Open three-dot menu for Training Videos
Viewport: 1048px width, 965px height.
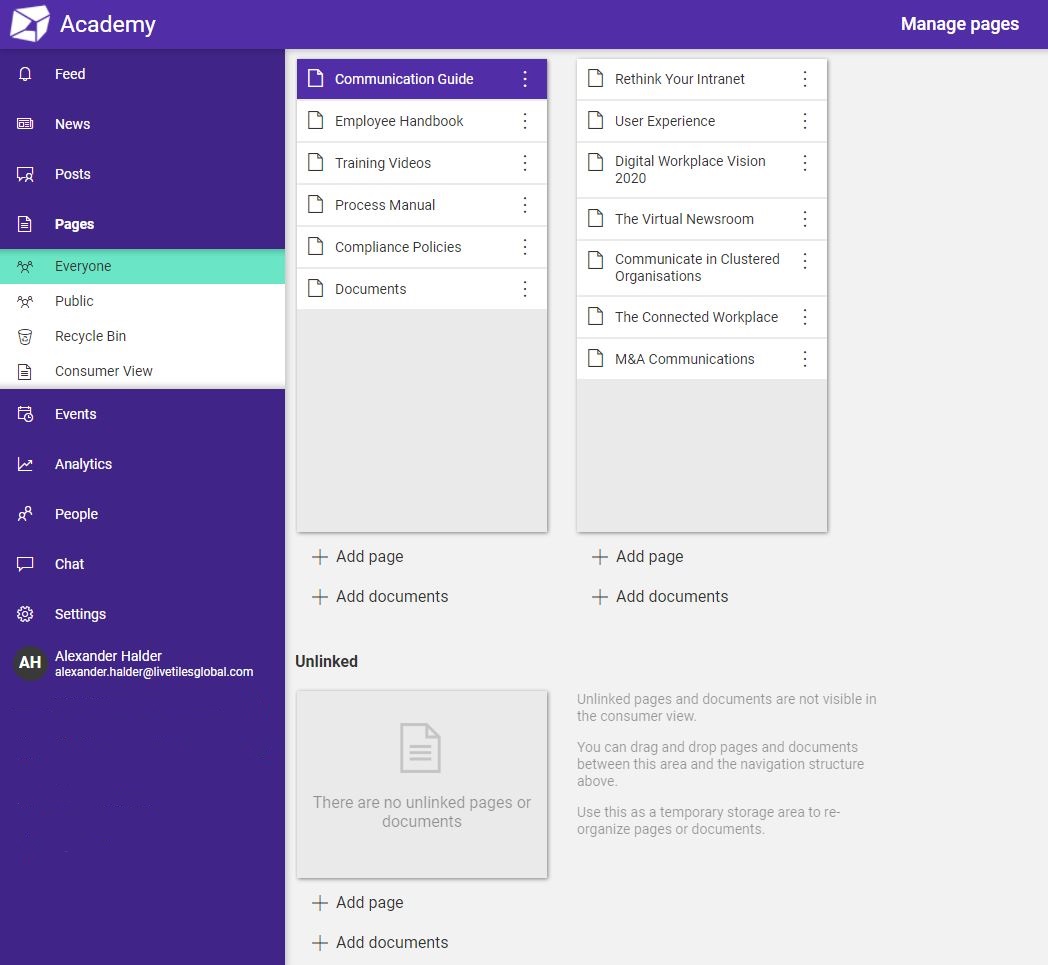[x=525, y=162]
